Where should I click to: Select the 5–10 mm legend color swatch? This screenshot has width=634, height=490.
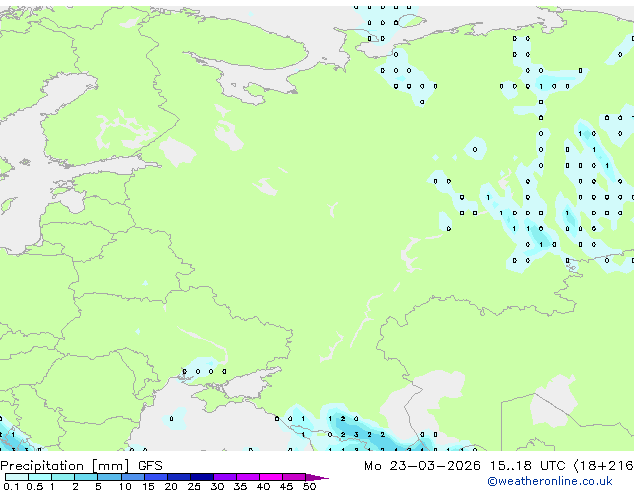pyautogui.click(x=109, y=477)
